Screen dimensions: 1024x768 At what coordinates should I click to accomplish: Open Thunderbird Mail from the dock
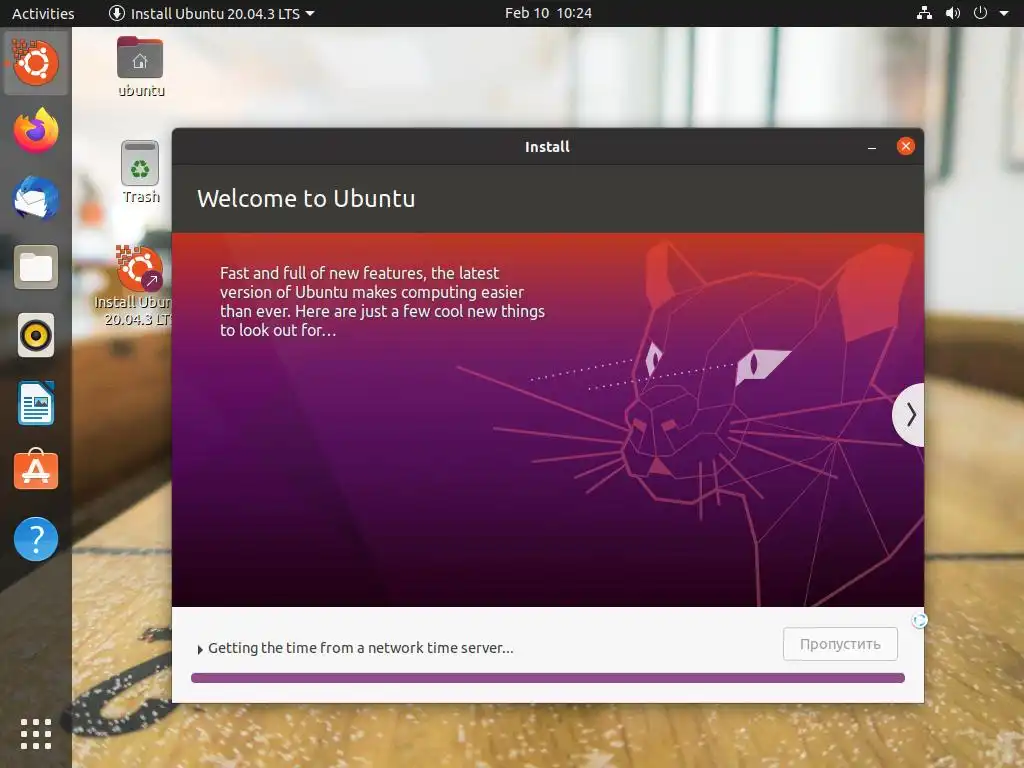(x=36, y=199)
